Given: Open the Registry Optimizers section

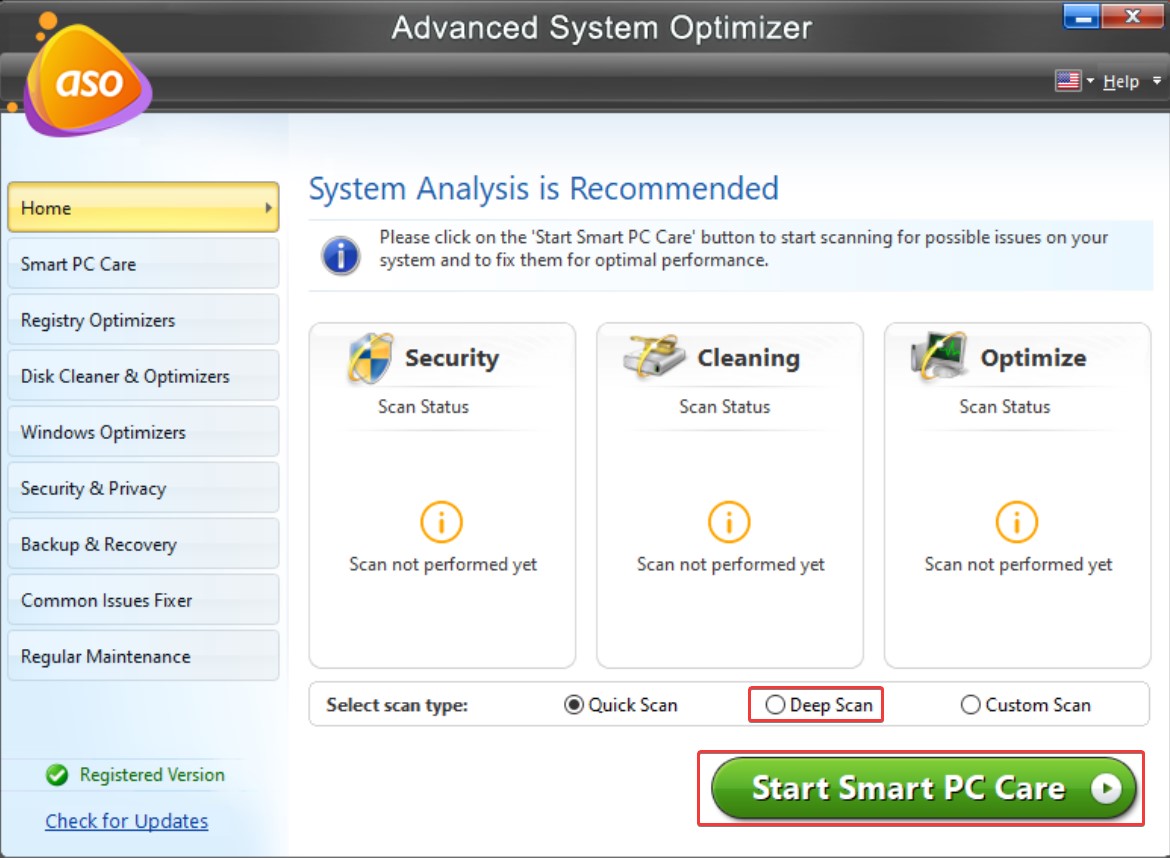Looking at the screenshot, I should (x=143, y=319).
